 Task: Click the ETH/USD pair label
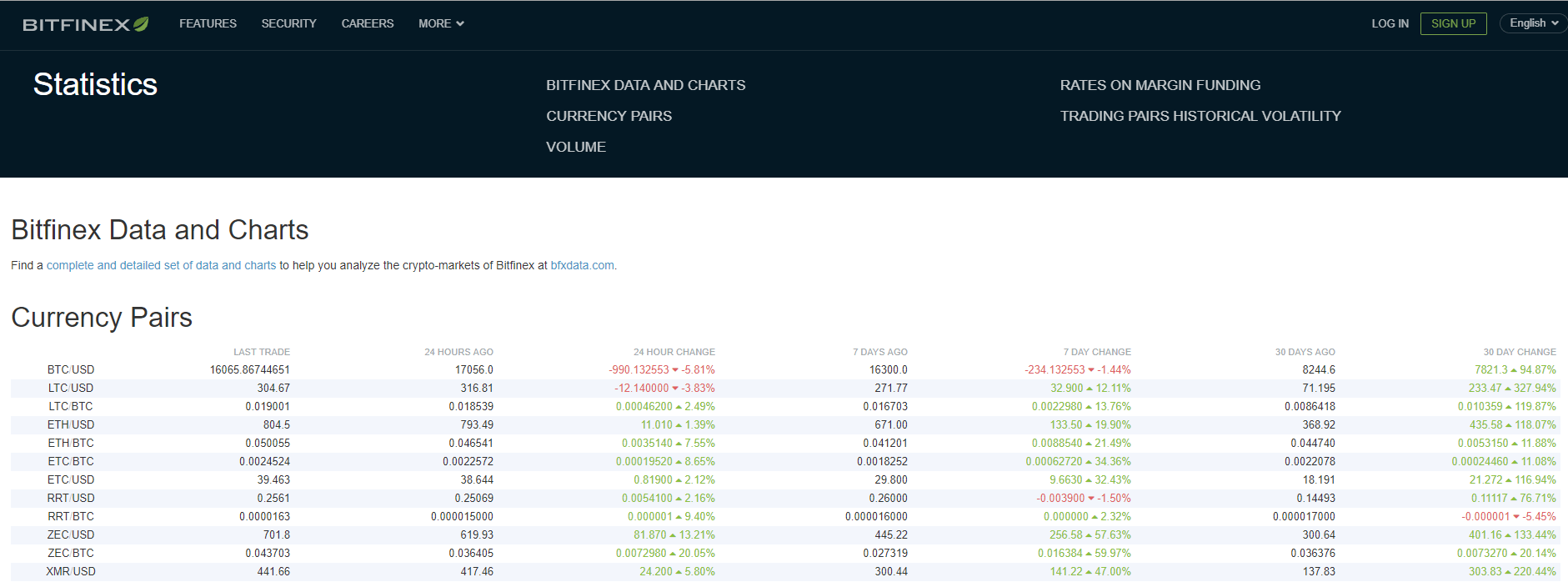pos(71,424)
